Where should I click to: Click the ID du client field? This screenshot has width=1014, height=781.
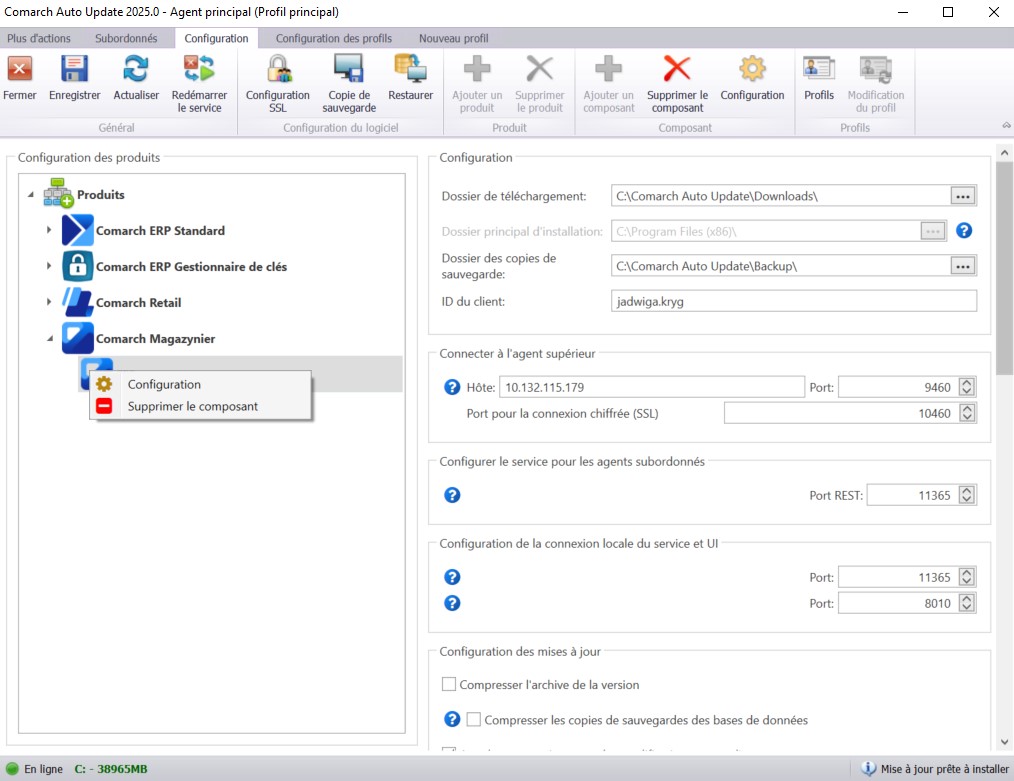[x=793, y=301]
